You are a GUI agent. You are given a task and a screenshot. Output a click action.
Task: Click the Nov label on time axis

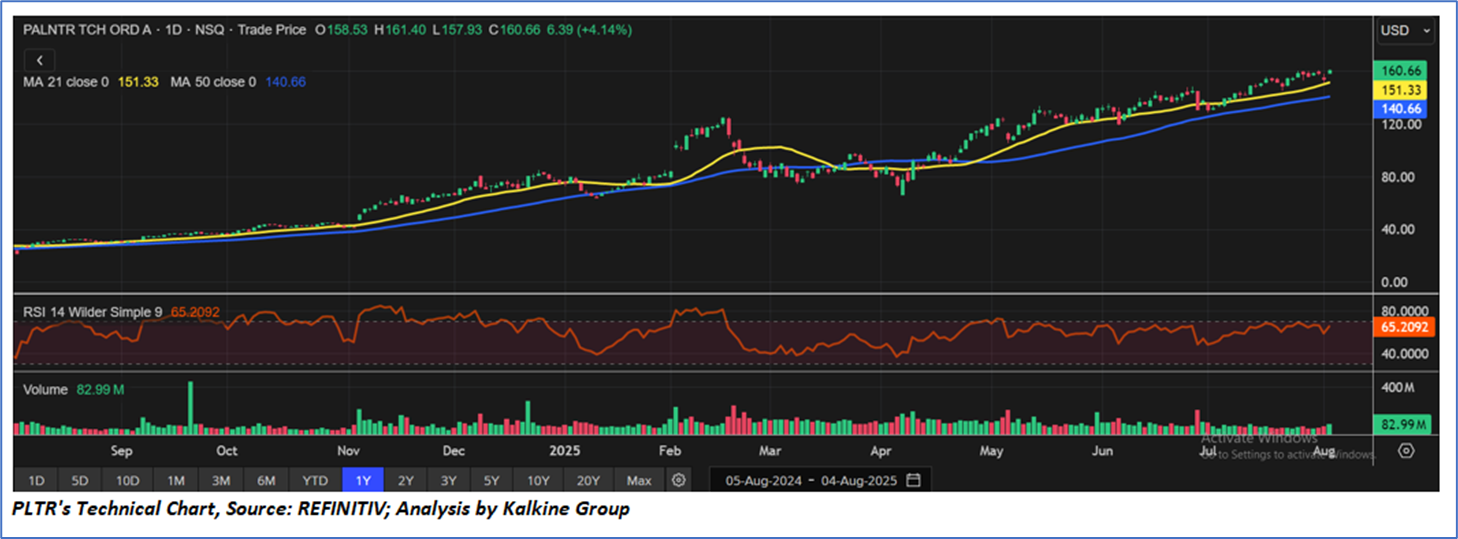[348, 451]
